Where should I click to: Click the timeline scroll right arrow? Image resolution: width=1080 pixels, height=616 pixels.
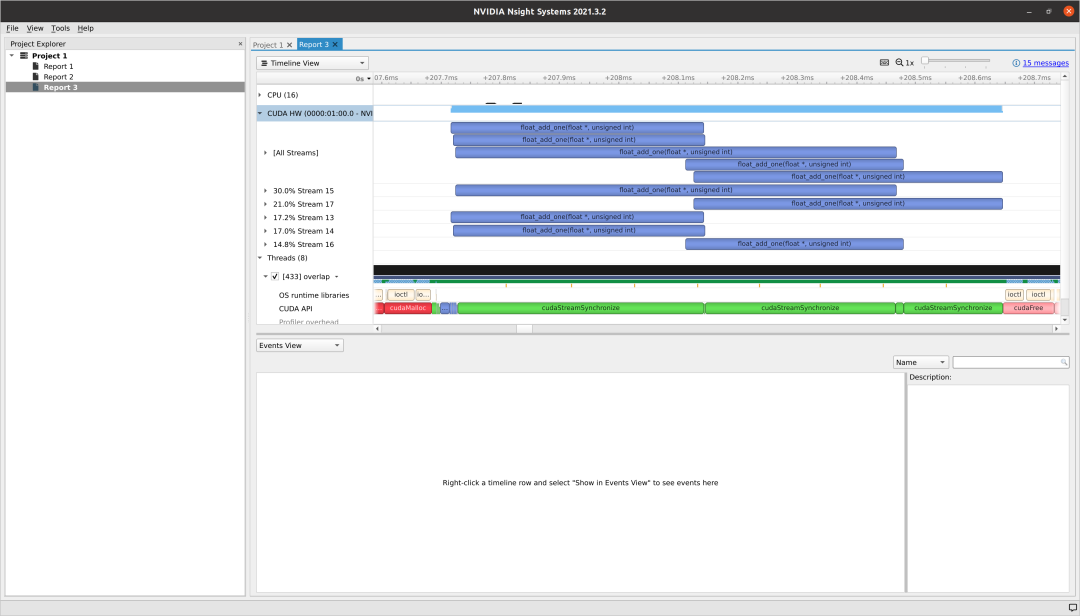1056,329
